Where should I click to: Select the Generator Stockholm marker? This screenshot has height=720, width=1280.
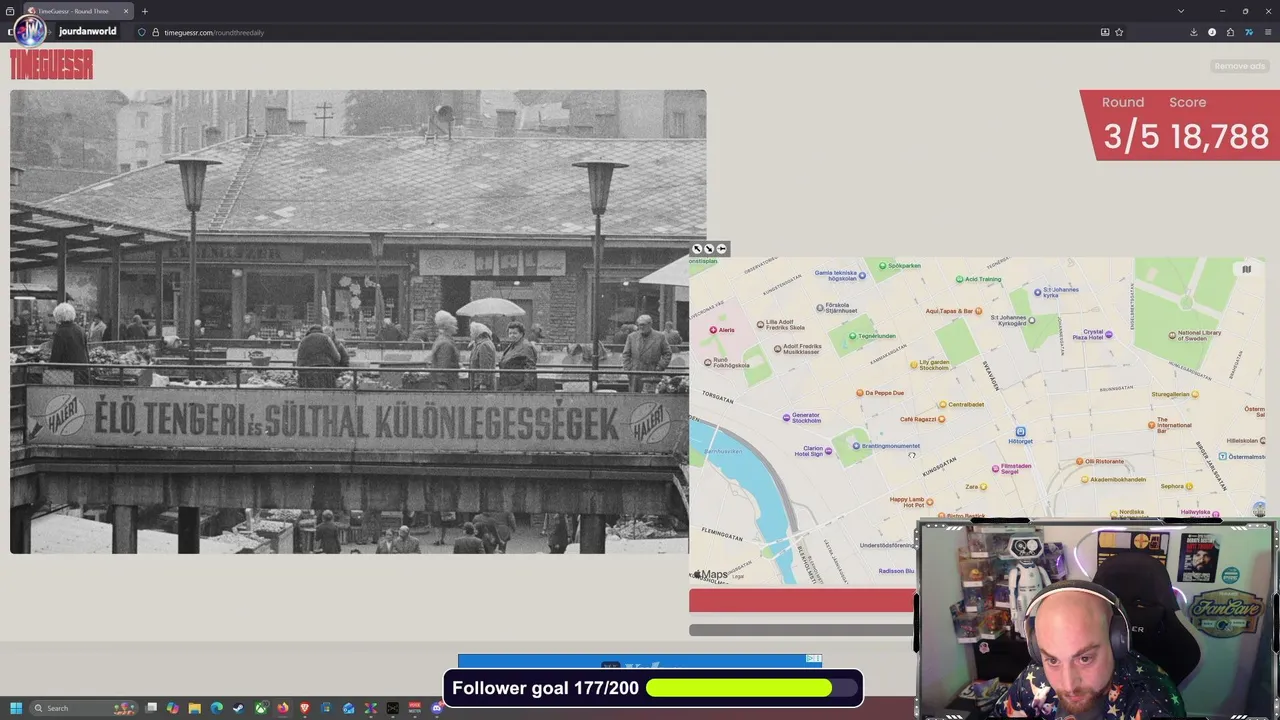tap(786, 416)
